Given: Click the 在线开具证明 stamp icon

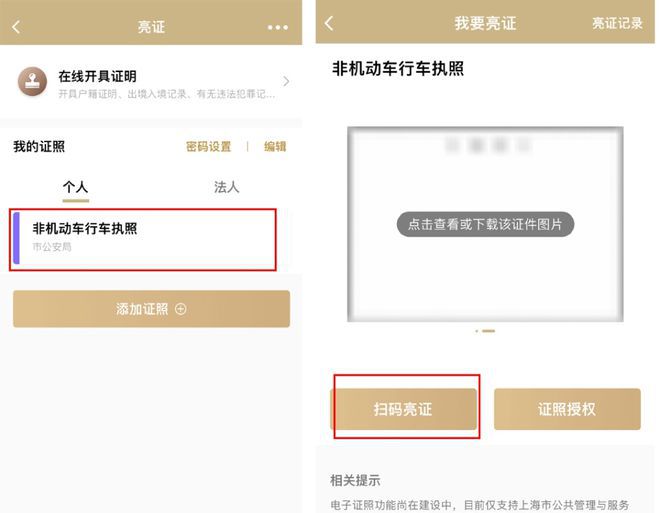Looking at the screenshot, I should click(x=32, y=81).
